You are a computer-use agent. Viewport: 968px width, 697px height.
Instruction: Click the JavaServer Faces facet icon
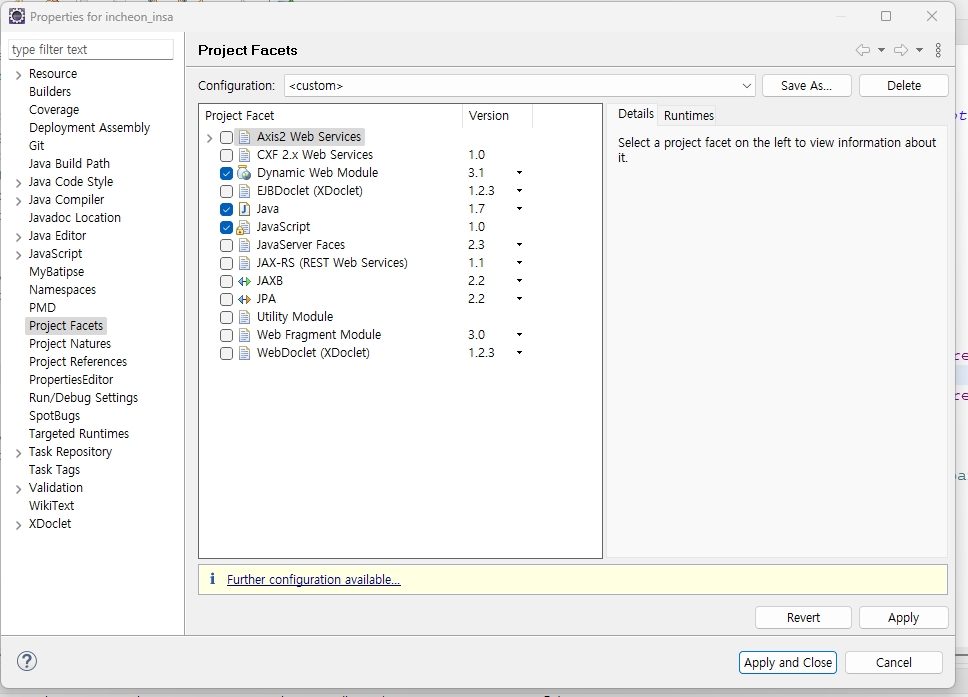[x=244, y=245]
